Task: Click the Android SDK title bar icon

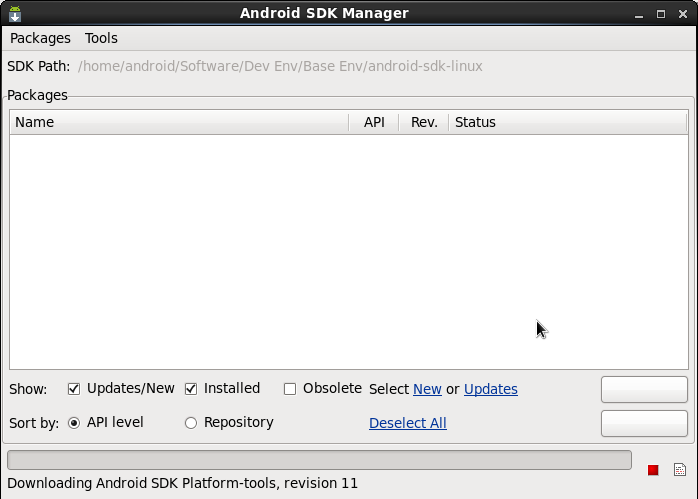Action: click(14, 14)
